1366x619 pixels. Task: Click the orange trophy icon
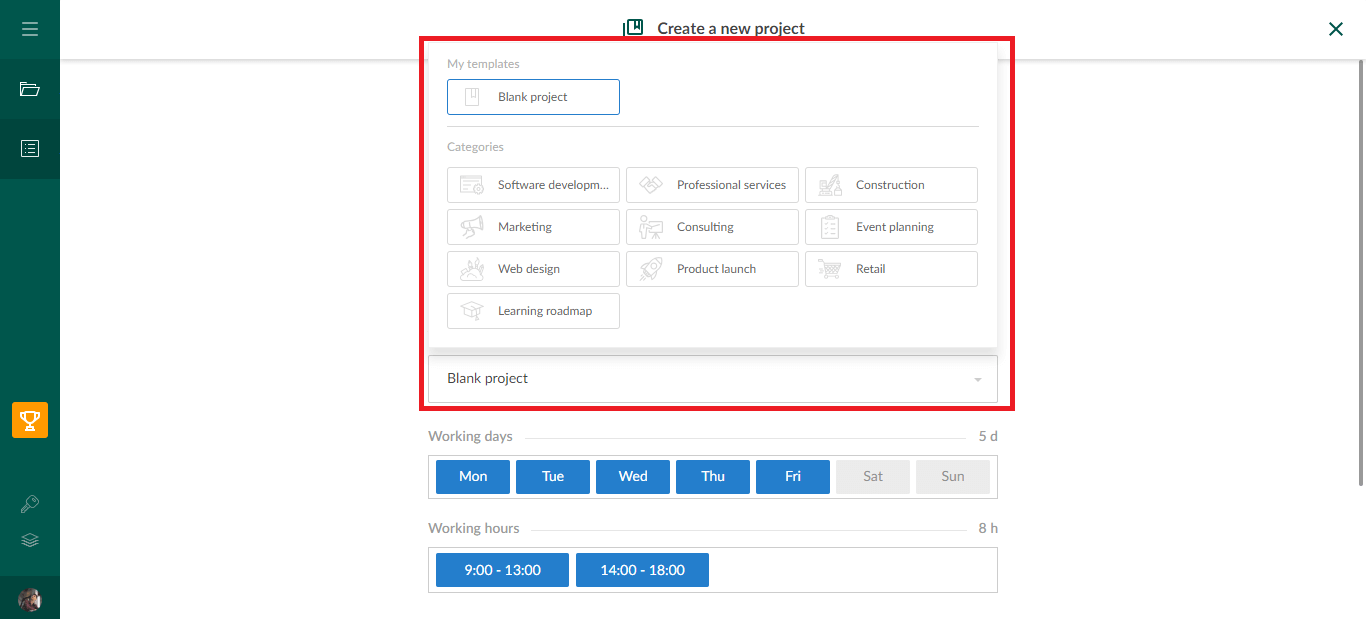tap(30, 420)
